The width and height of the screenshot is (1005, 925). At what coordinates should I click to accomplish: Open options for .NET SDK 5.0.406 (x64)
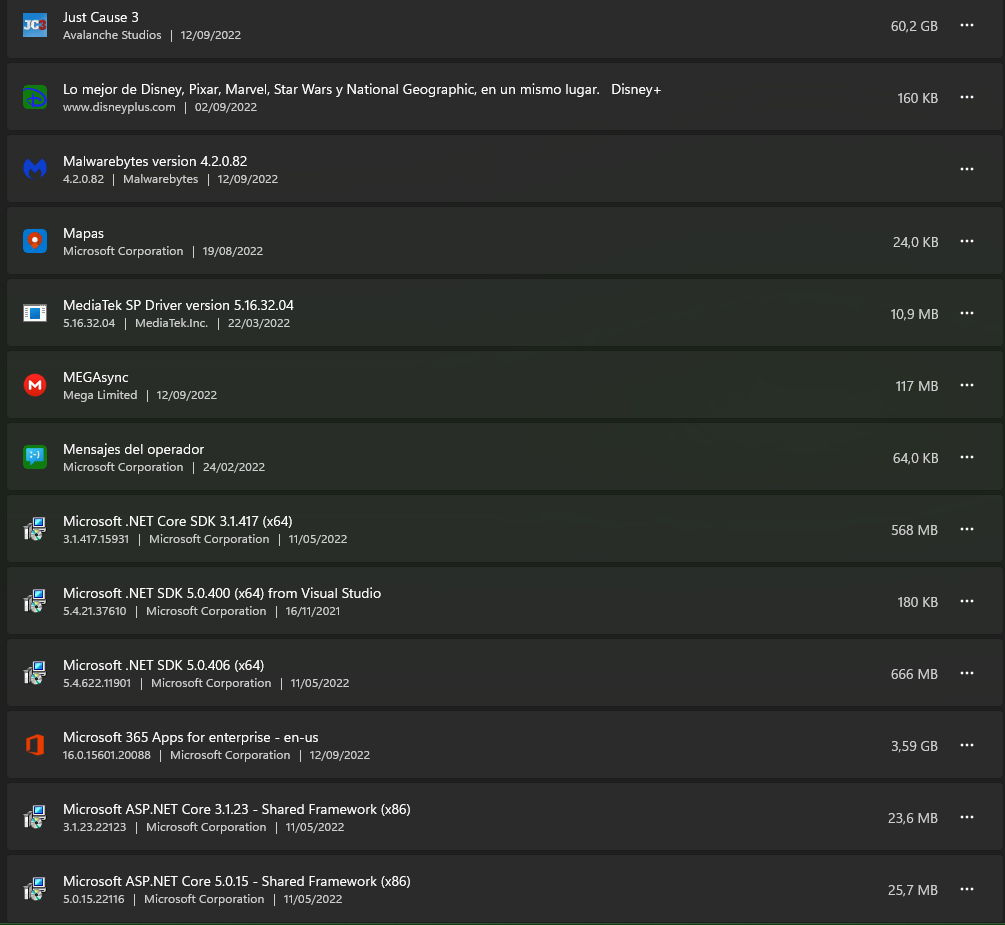(x=967, y=673)
